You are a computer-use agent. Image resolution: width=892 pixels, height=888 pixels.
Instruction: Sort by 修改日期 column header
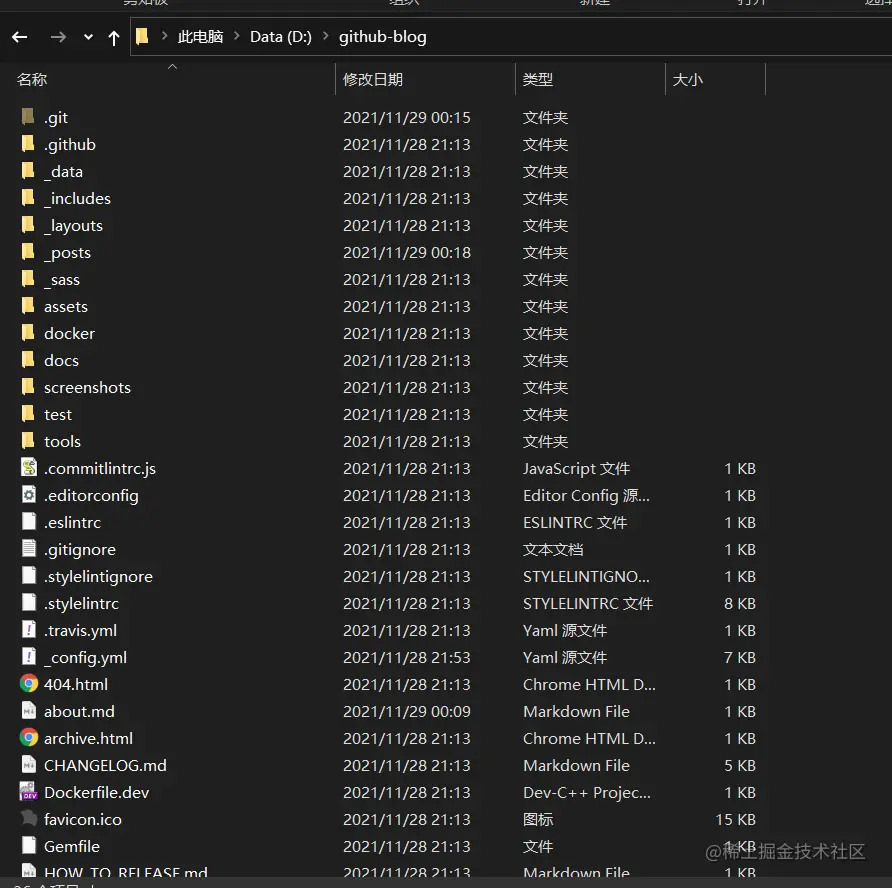[373, 80]
